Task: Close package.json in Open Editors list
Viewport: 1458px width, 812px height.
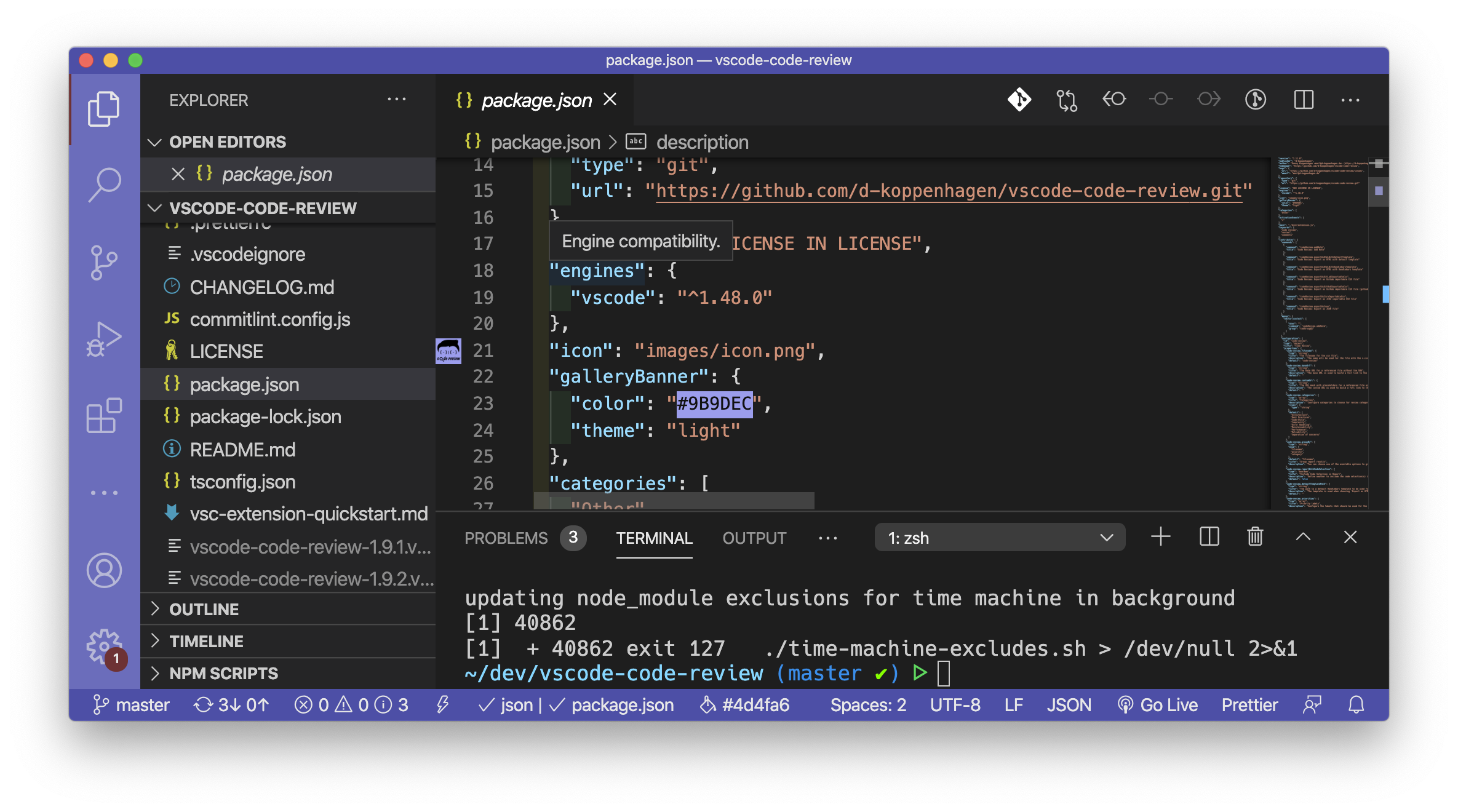Action: (178, 174)
